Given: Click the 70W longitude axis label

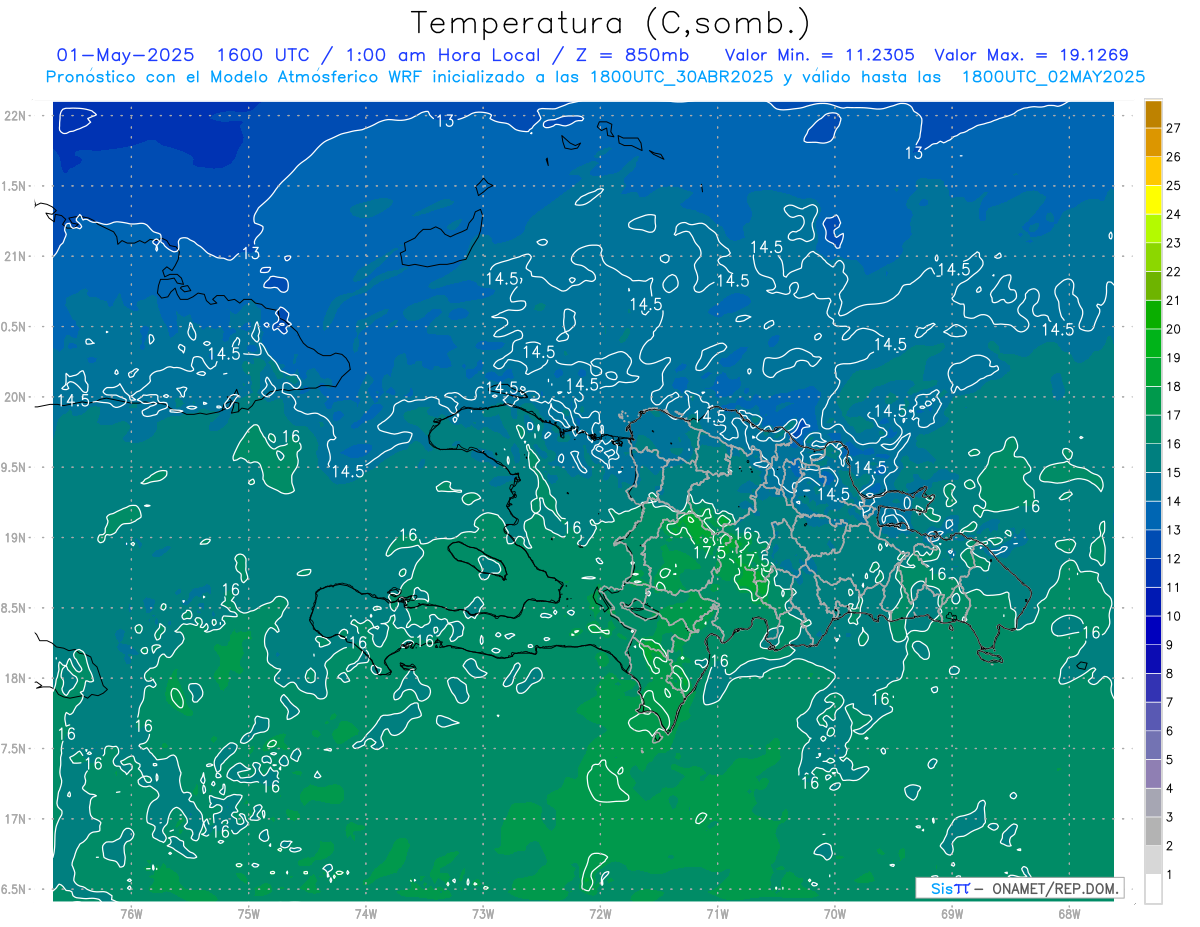Looking at the screenshot, I should pos(834,914).
